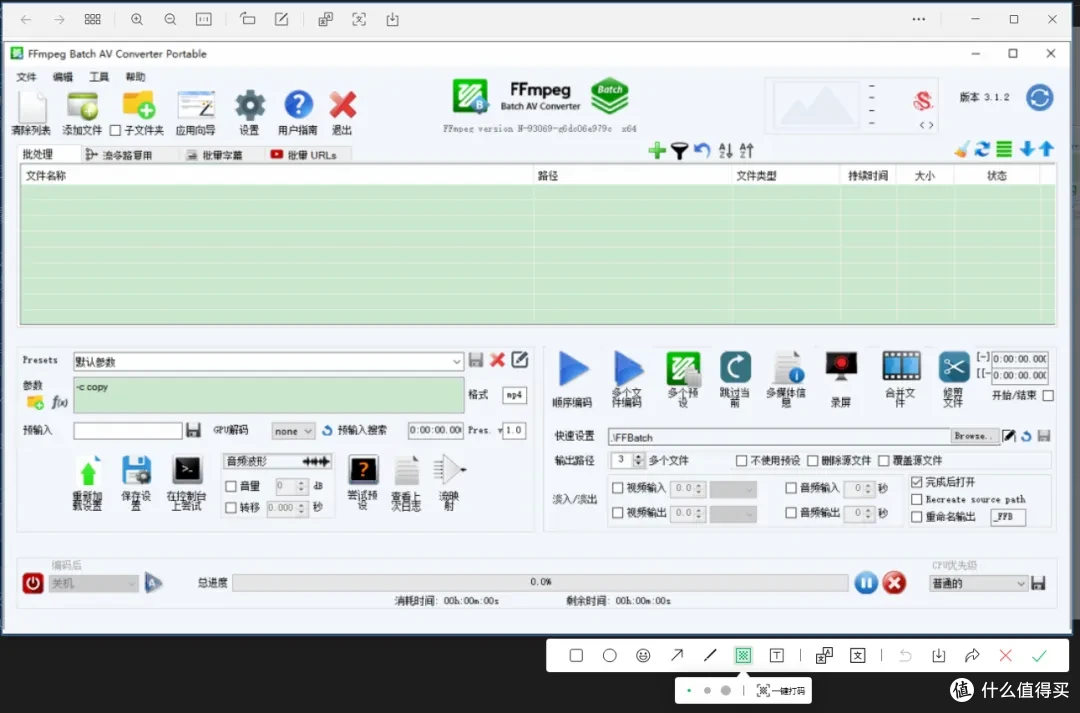Image resolution: width=1080 pixels, height=713 pixels.
Task: Click 清除列表 blank page icon
Action: click(x=32, y=107)
